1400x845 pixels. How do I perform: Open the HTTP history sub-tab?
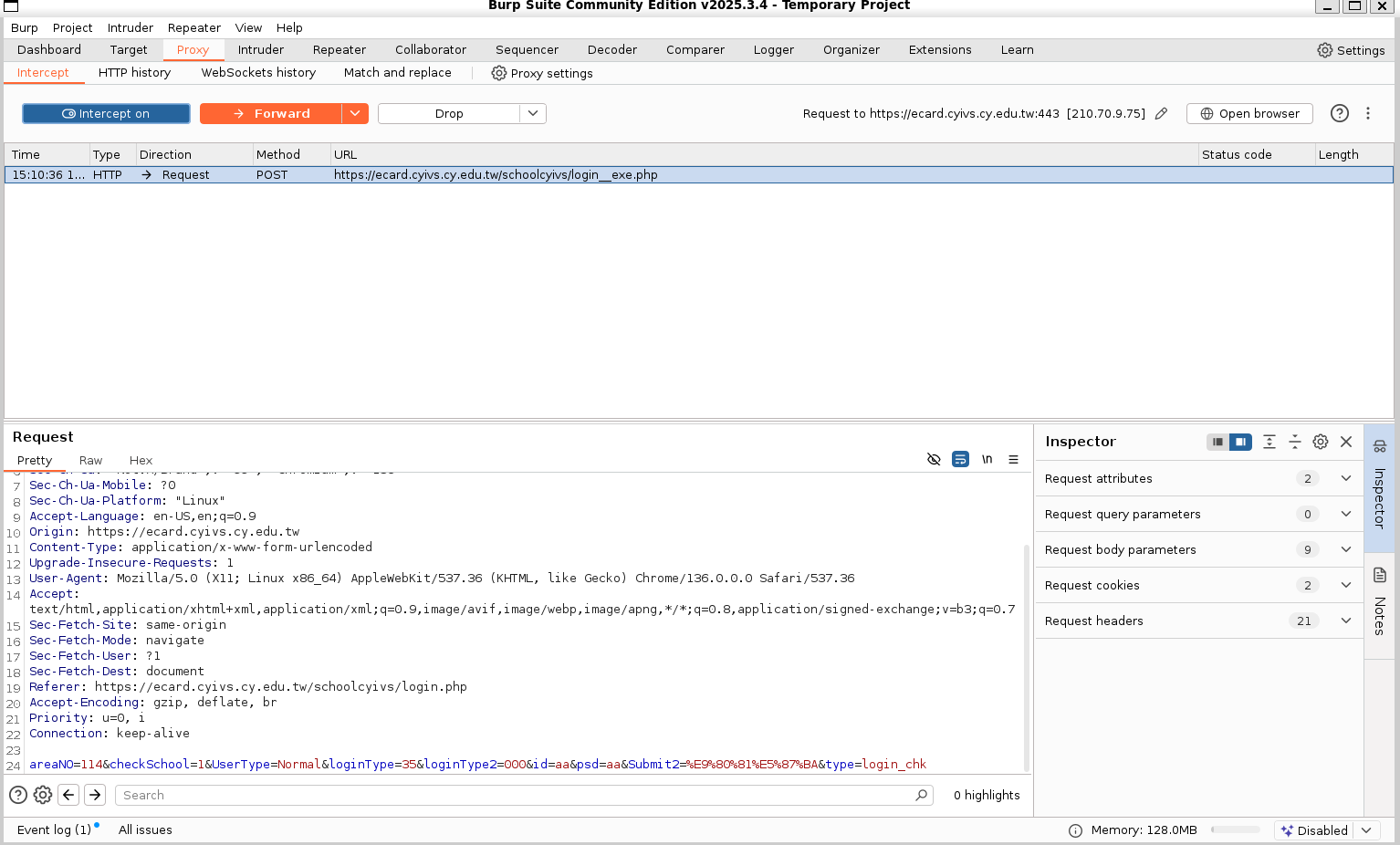point(134,73)
